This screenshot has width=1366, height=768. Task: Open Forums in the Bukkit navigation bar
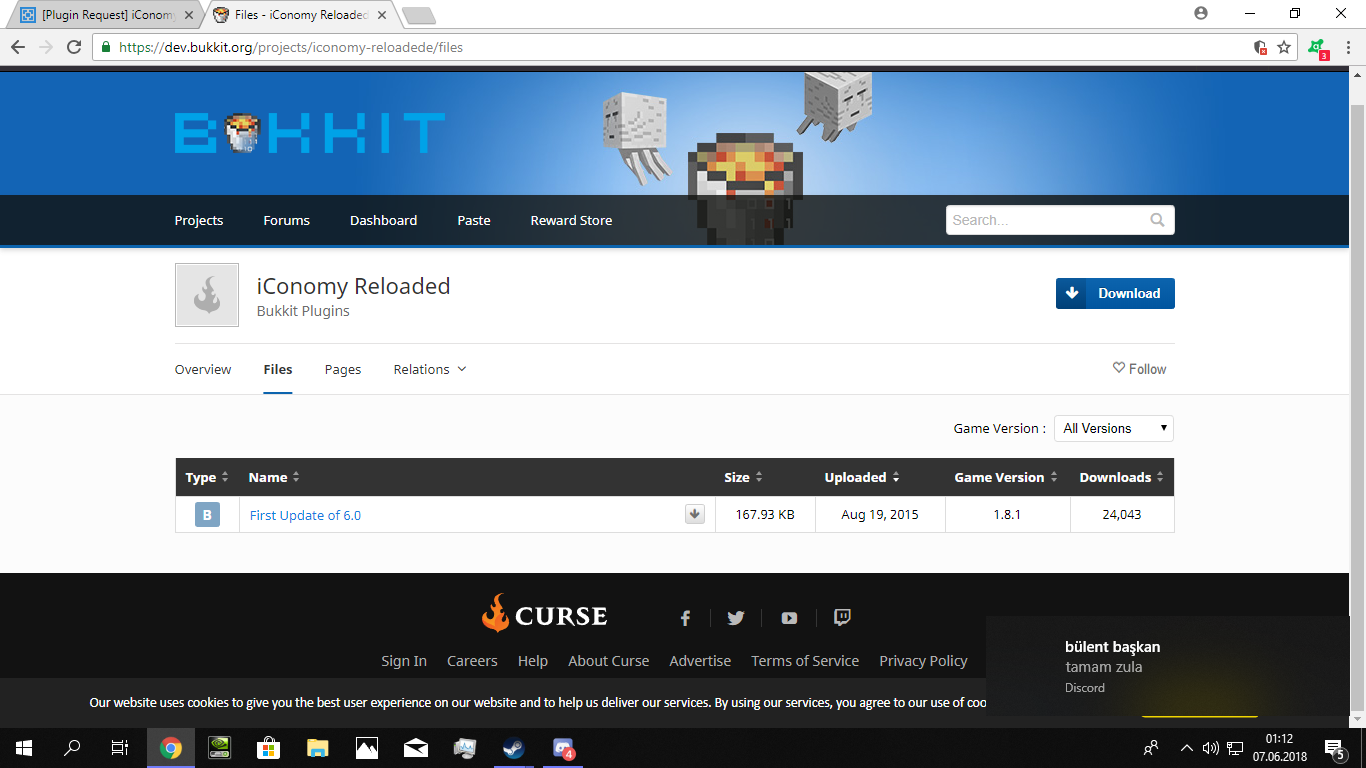coord(287,220)
